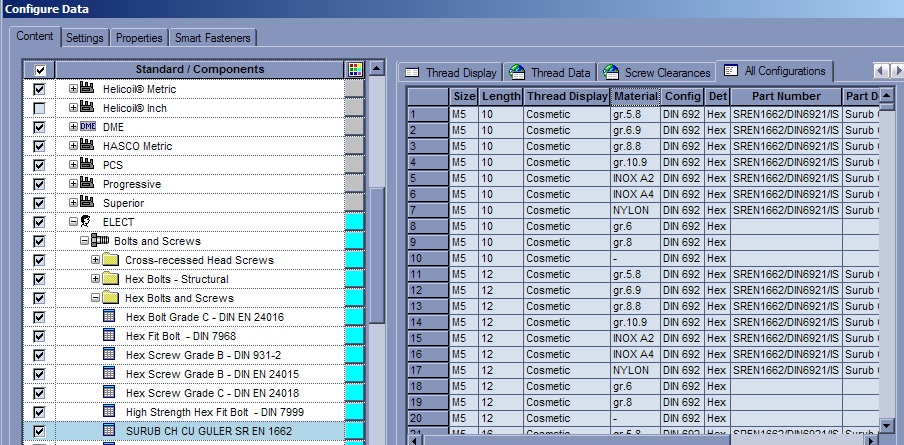This screenshot has height=445, width=904.
Task: Click tree panel scrollbar up arrow
Action: point(376,69)
